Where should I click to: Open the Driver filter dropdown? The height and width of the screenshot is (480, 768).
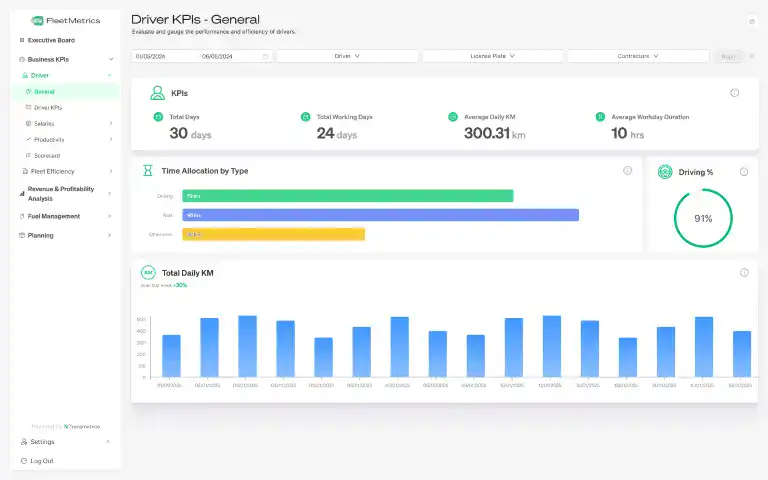pos(347,56)
